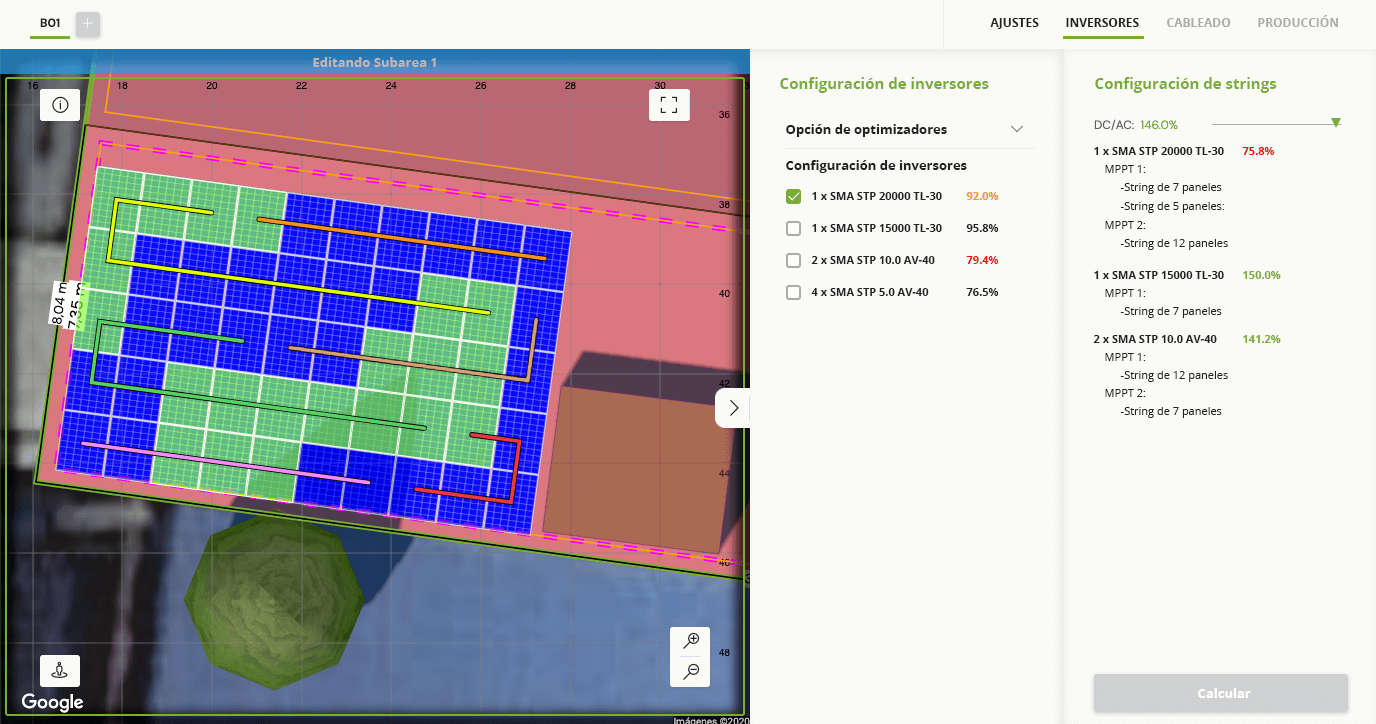The height and width of the screenshot is (724, 1376).
Task: Zoom out on the map
Action: coord(690,672)
